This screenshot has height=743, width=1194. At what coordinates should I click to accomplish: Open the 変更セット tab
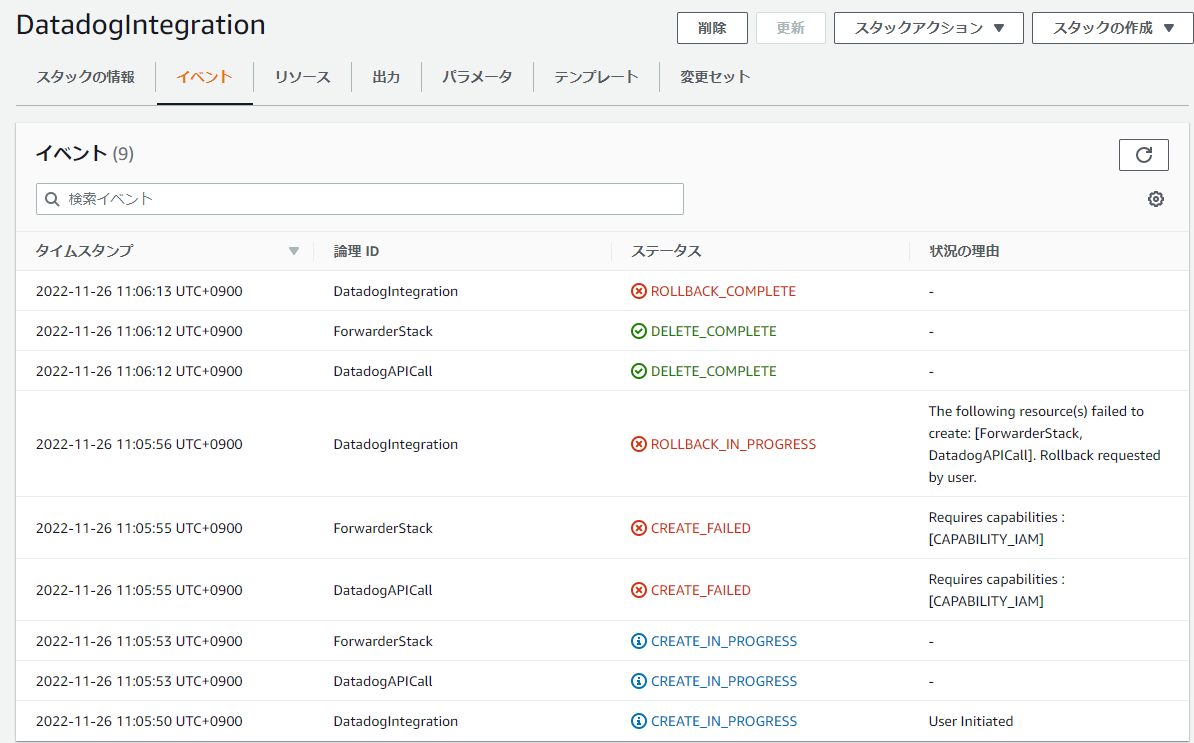click(715, 77)
